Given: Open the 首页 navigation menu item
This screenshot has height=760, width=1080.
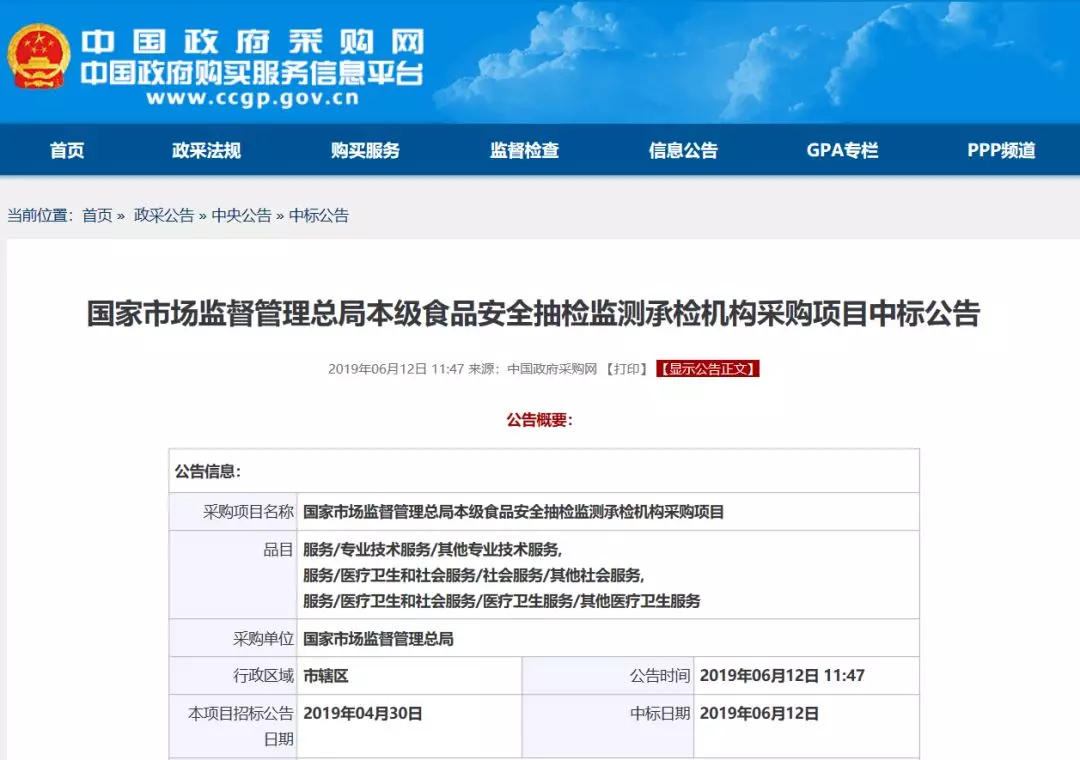Looking at the screenshot, I should pos(67,150).
